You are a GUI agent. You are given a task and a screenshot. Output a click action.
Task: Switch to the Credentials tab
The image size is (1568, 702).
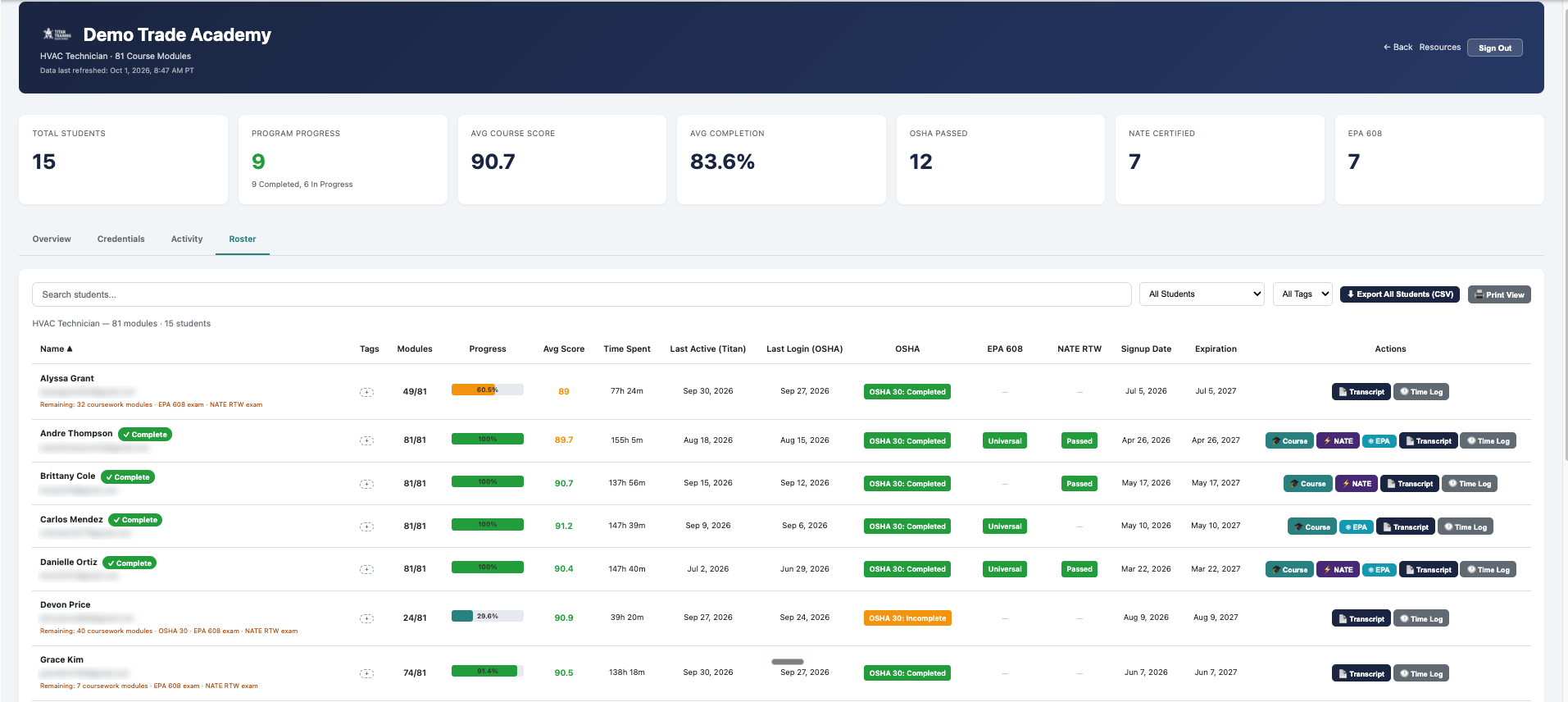[x=121, y=239]
